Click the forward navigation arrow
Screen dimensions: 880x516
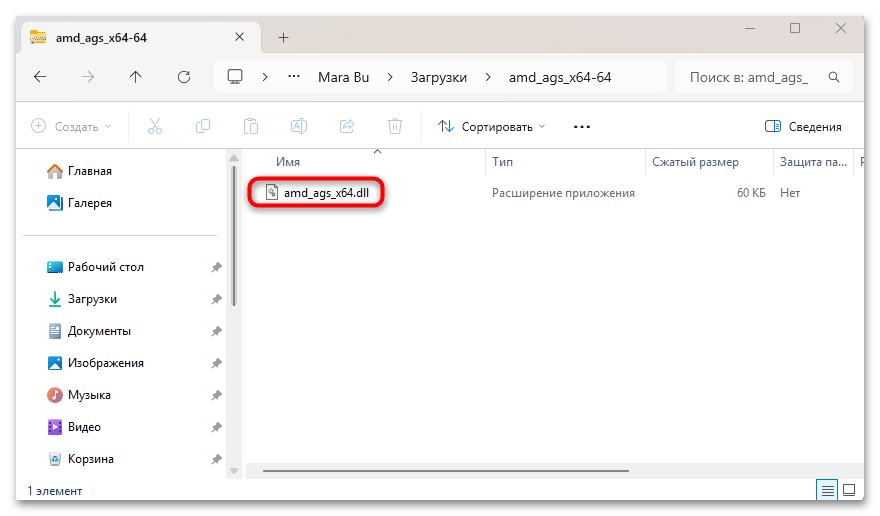[88, 77]
